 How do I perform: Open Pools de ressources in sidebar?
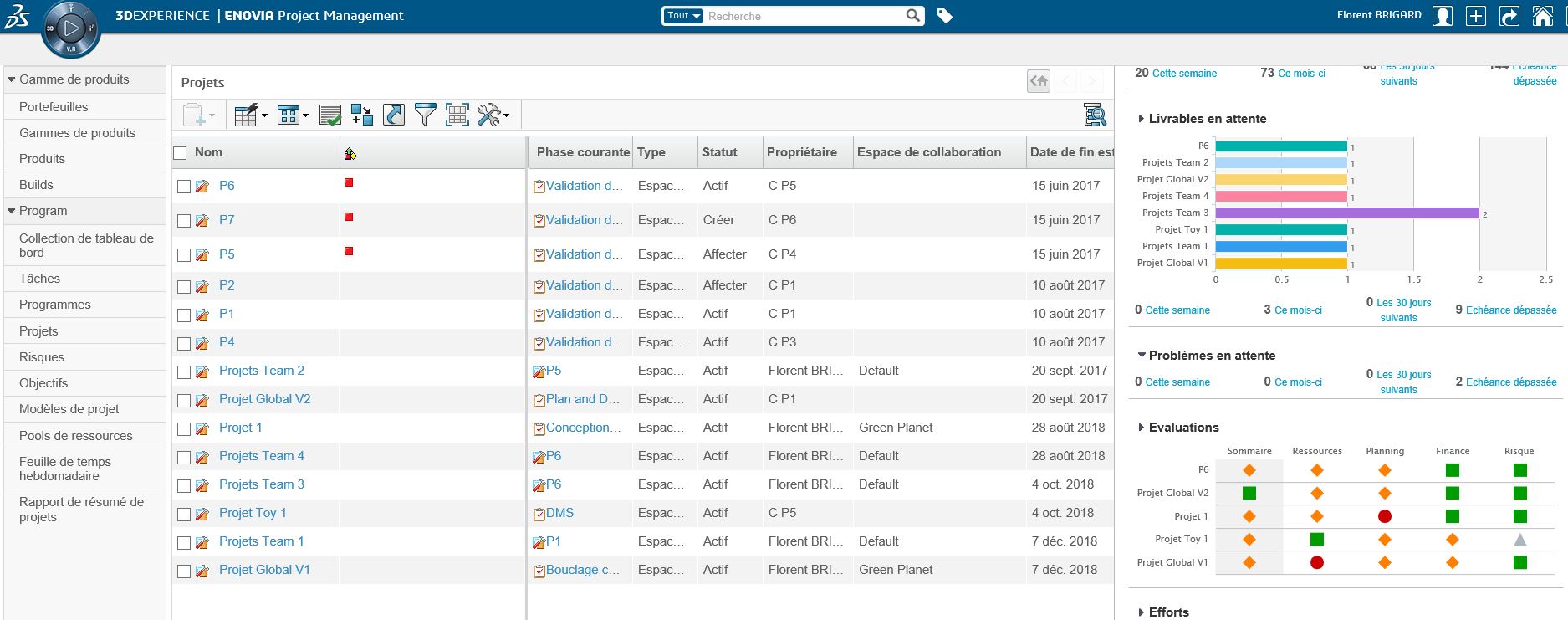click(x=76, y=436)
